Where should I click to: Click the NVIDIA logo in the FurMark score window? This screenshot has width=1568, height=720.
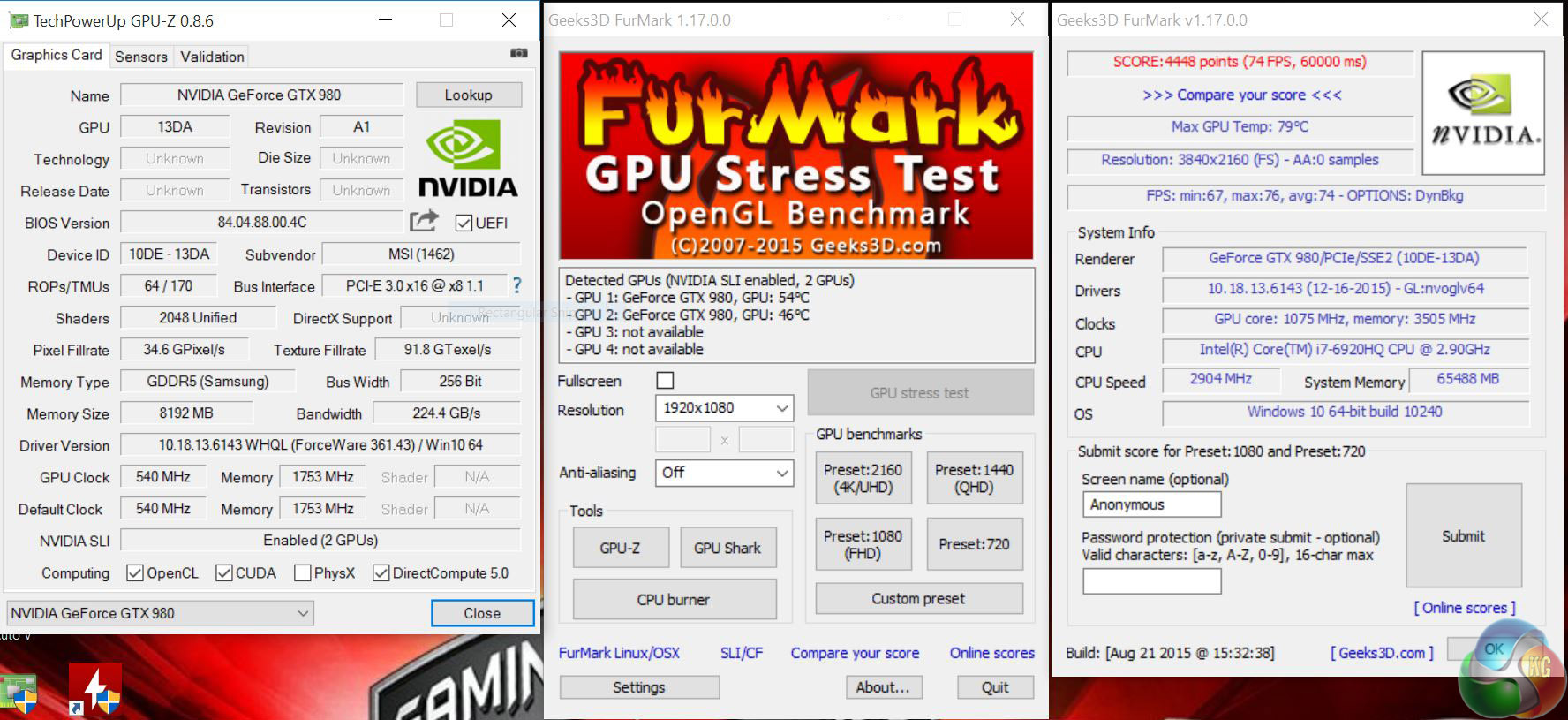[1483, 112]
